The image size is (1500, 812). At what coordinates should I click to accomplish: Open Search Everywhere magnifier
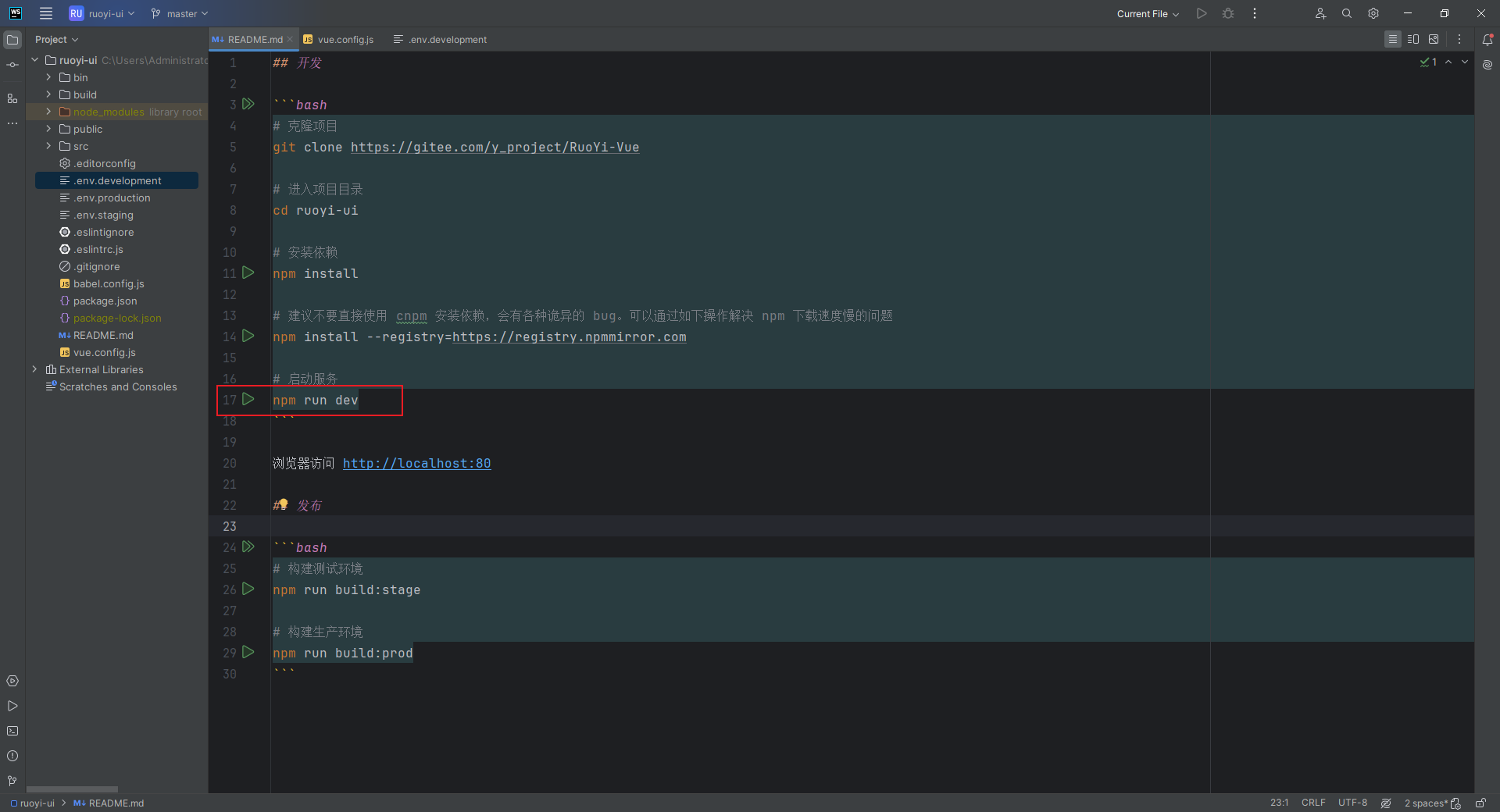pyautogui.click(x=1347, y=13)
